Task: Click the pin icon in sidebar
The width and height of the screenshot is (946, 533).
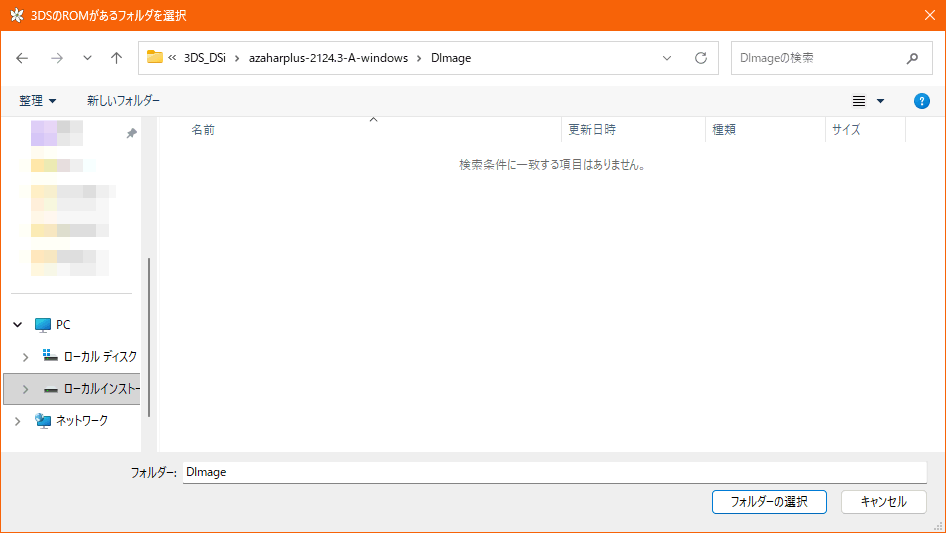Action: (x=131, y=133)
